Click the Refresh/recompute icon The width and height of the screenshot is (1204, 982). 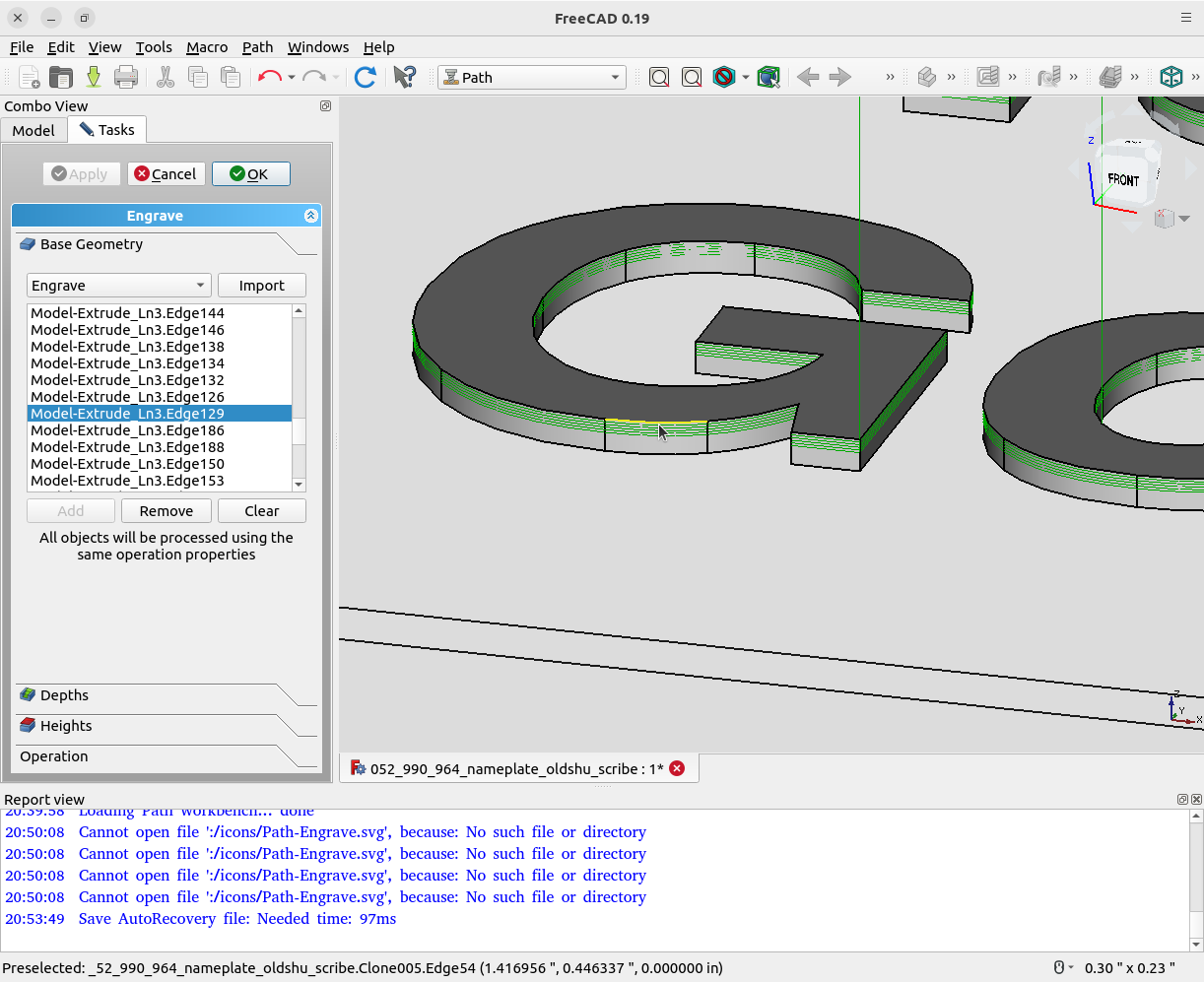point(365,77)
